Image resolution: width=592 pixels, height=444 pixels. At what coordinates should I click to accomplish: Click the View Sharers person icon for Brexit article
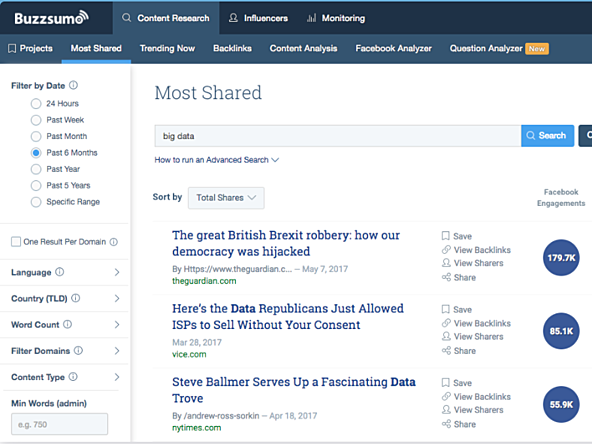[446, 263]
